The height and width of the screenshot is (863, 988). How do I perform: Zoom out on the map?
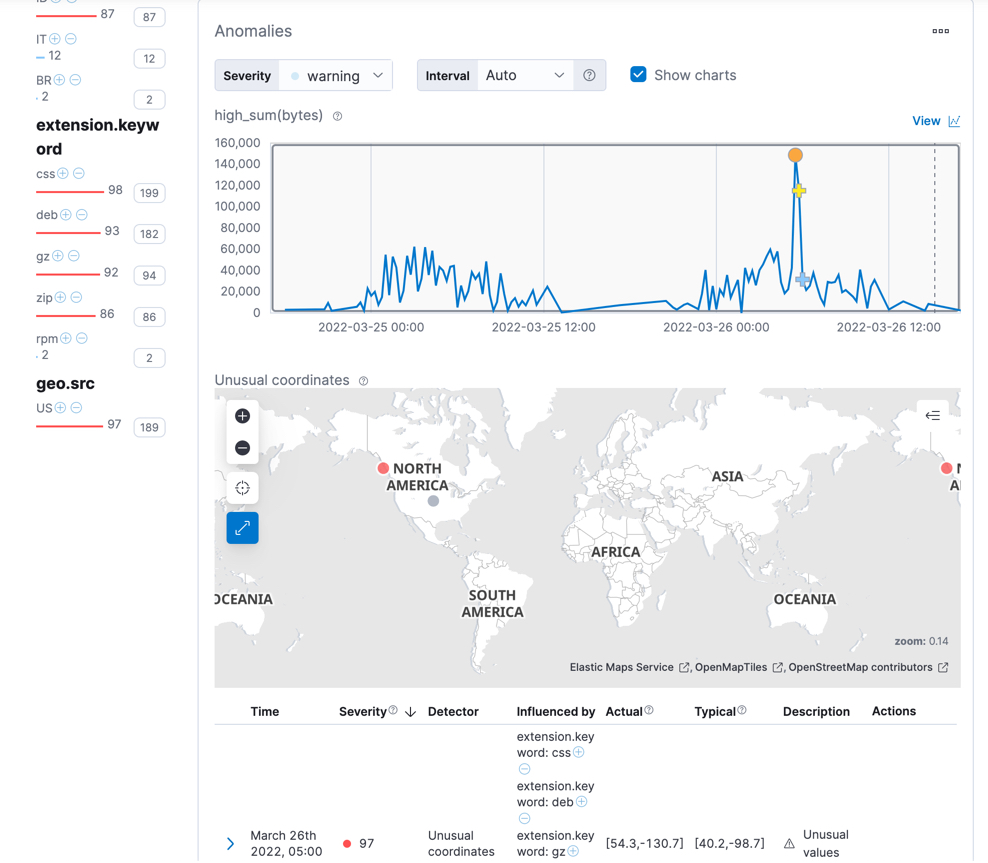click(242, 448)
